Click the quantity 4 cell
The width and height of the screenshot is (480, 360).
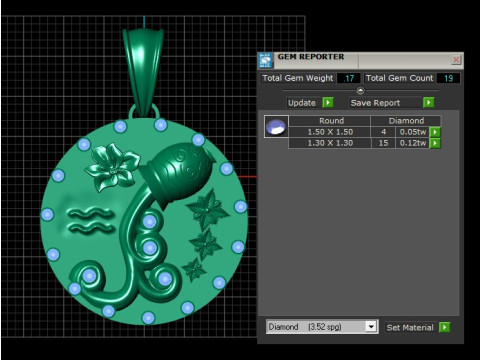click(x=383, y=132)
